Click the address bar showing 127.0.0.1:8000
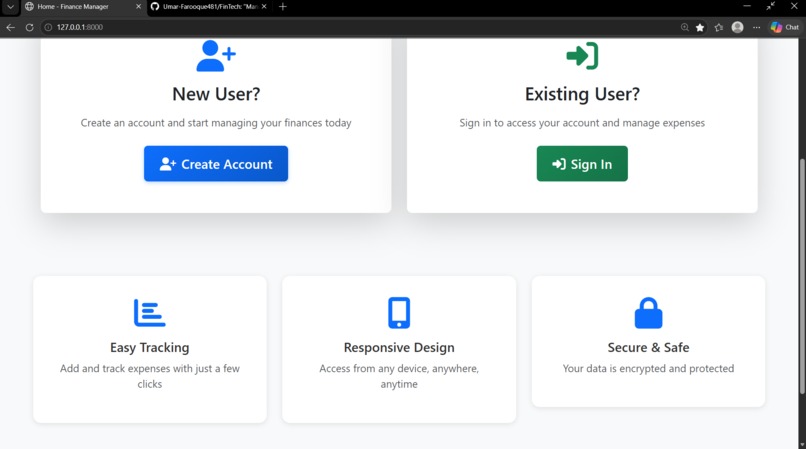The width and height of the screenshot is (806, 449). tap(360, 27)
